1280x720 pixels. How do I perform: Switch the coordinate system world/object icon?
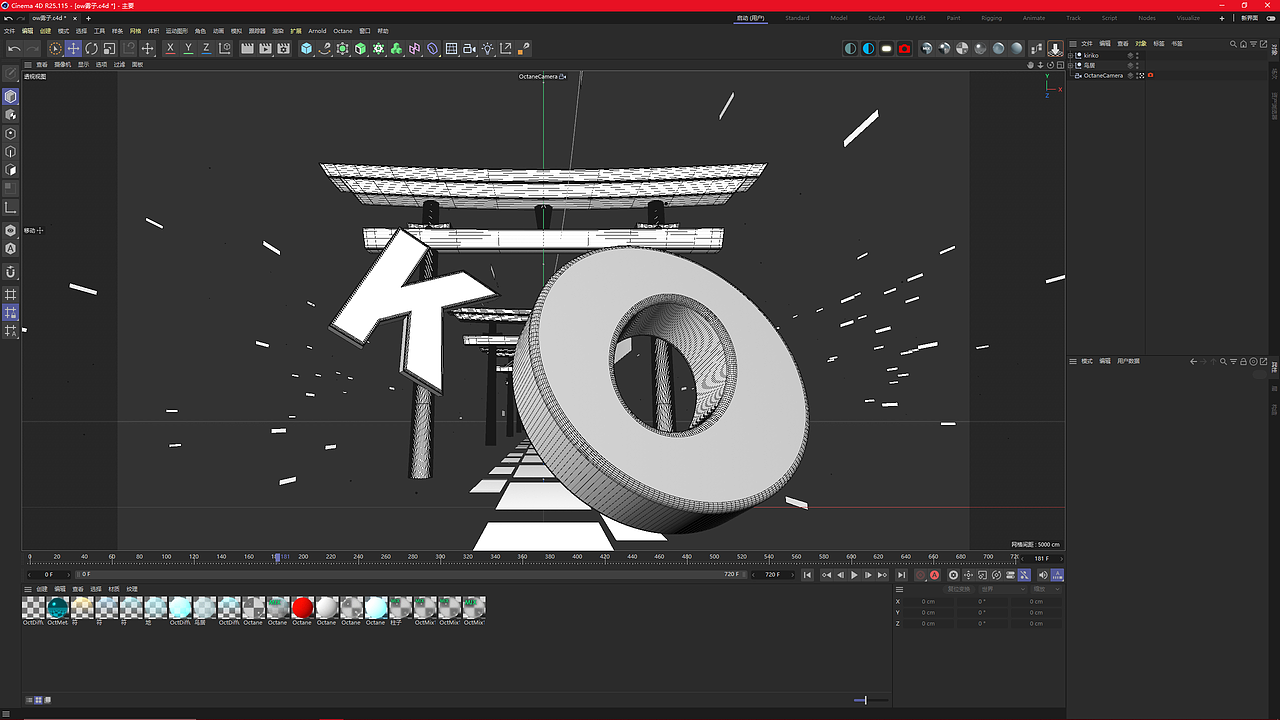pyautogui.click(x=224, y=49)
